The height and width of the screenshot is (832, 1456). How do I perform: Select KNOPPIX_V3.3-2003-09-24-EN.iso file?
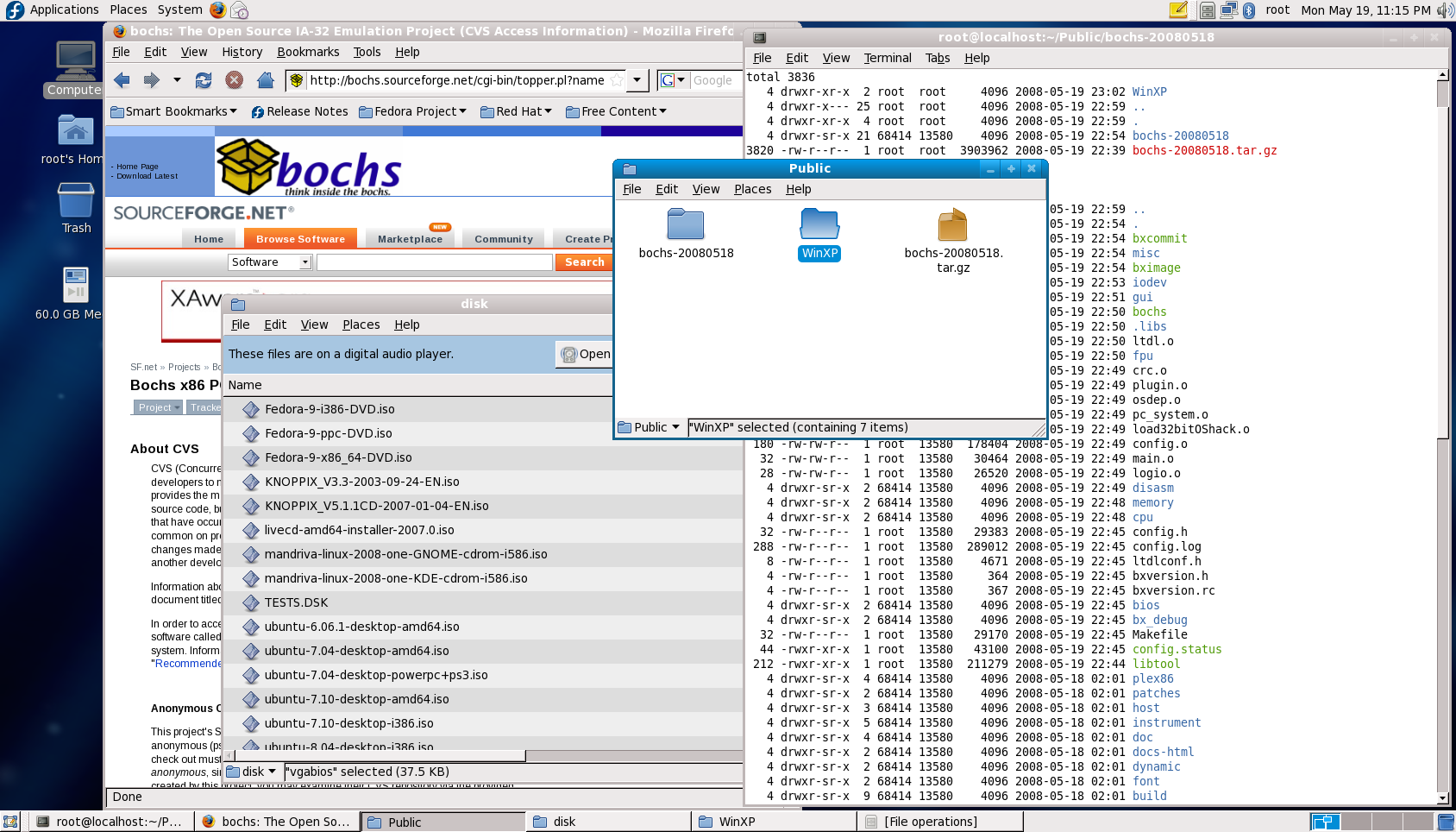point(361,482)
